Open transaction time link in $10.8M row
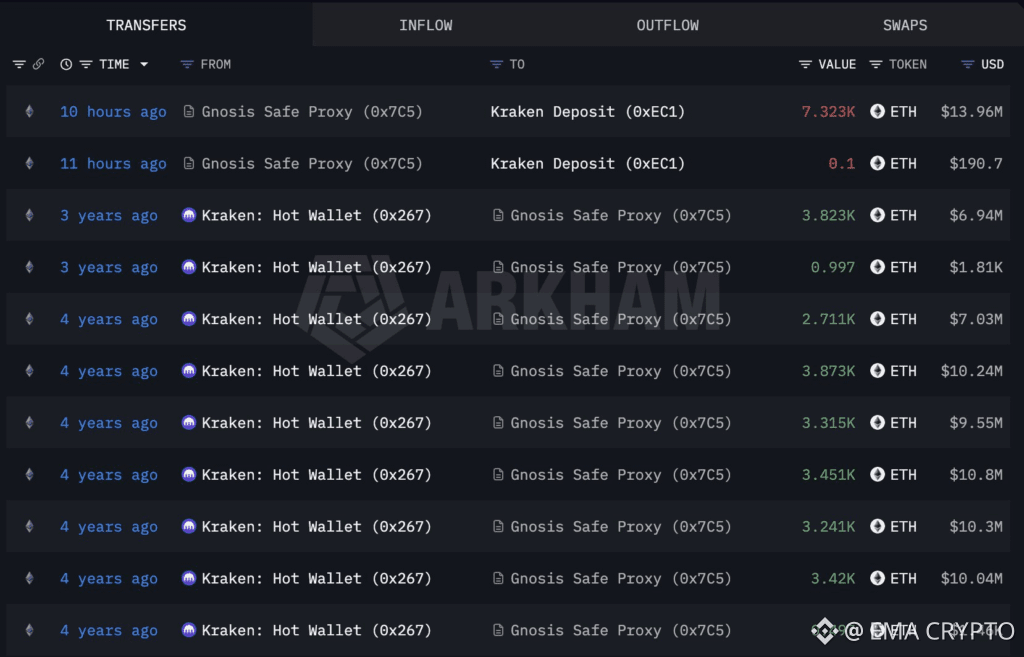This screenshot has height=657, width=1024. [108, 475]
